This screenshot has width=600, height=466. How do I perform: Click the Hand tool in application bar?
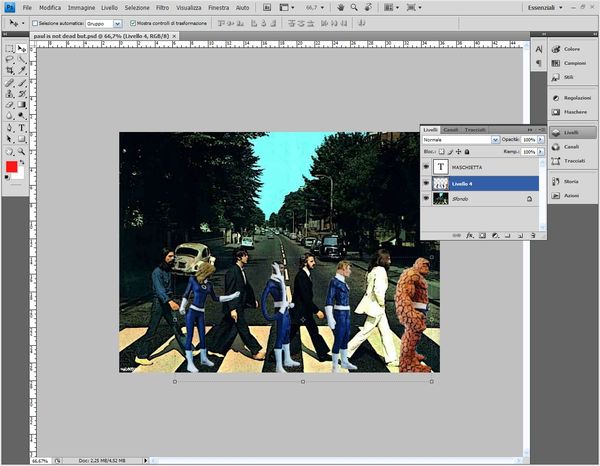341,7
